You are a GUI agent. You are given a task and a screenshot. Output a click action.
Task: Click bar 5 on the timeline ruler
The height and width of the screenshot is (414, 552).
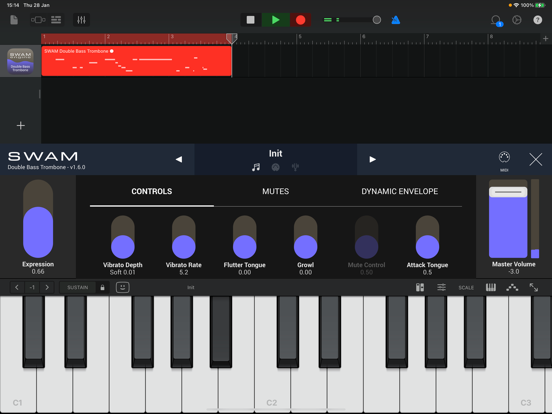300,37
